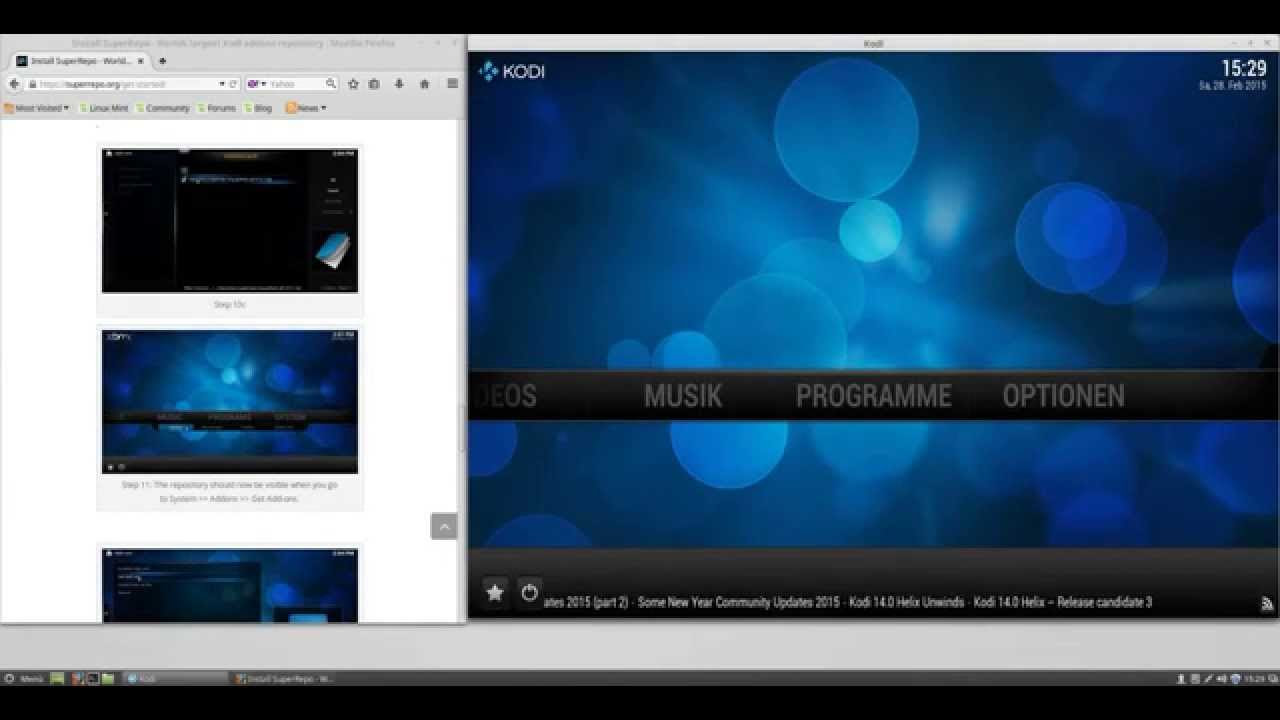Select the partially visible VIDEOS menu item
This screenshot has width=1280, height=720.
[x=504, y=396]
